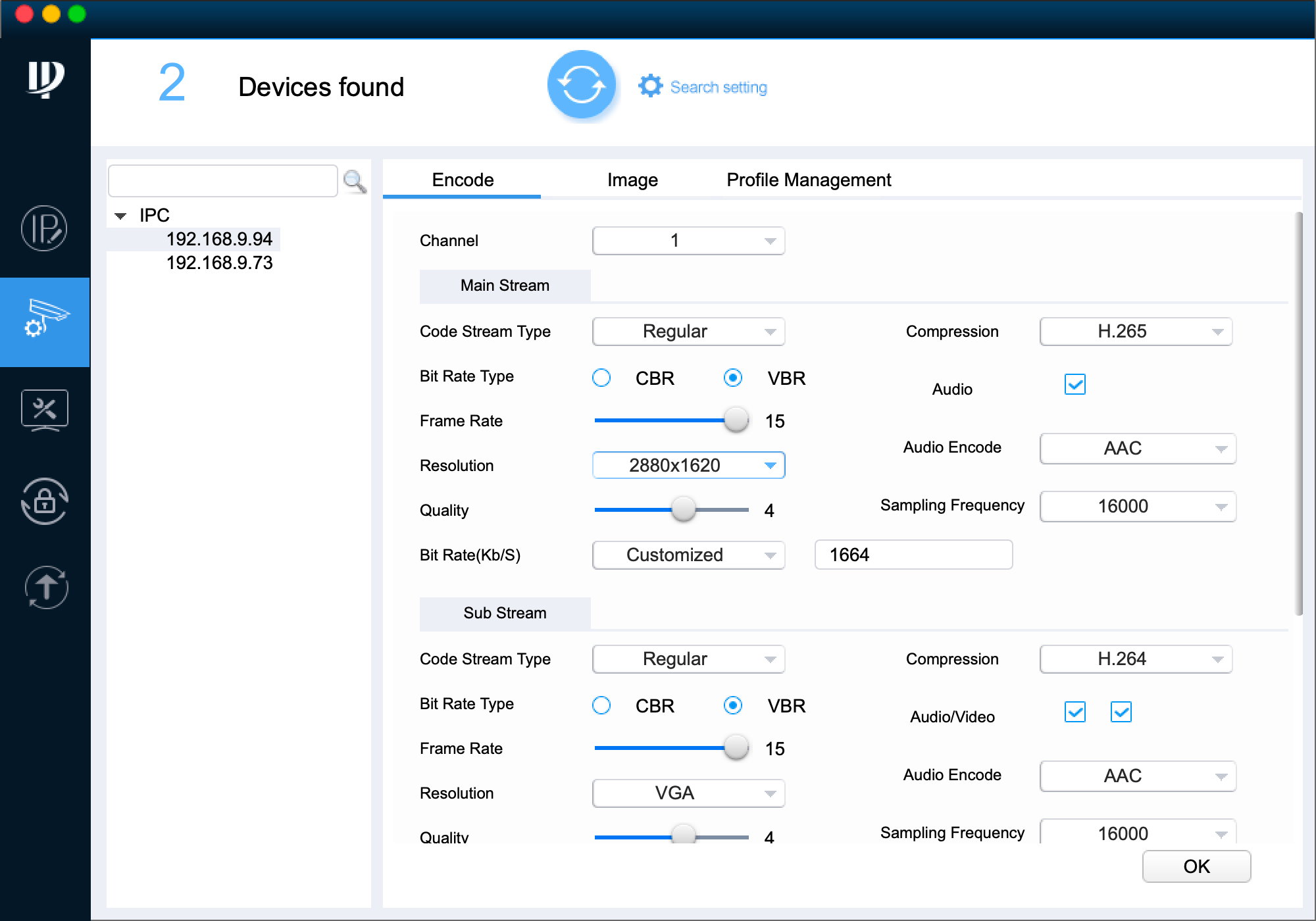Screen dimensions: 1316x921
Task: Open password reset lock sidebar icon
Action: (44, 501)
